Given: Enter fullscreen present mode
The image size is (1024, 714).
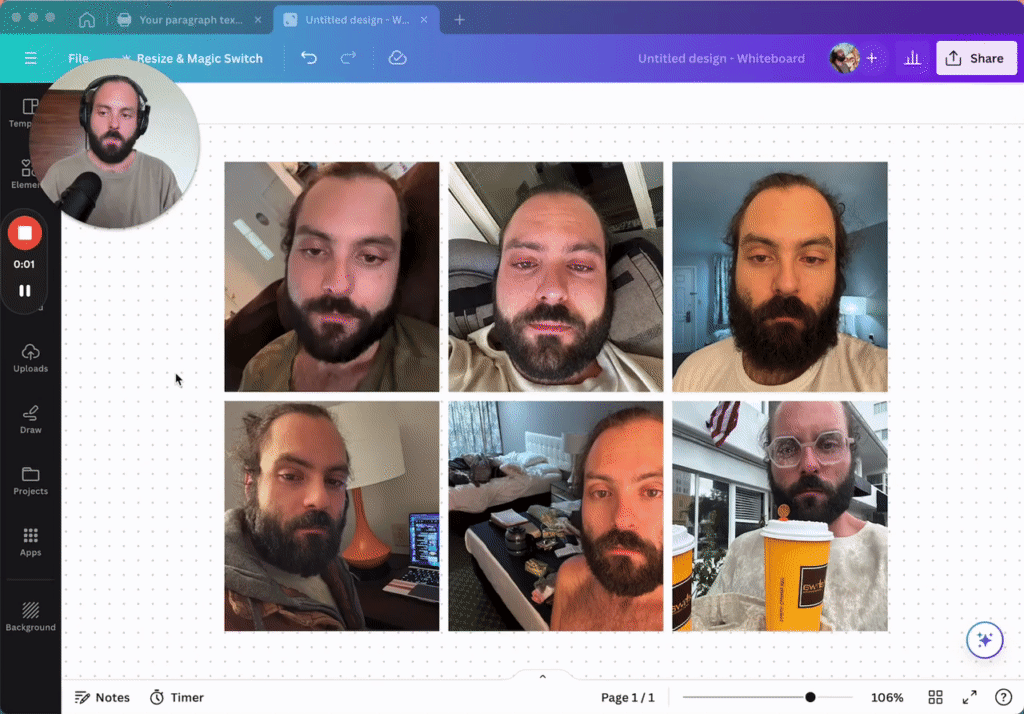Looking at the screenshot, I should (x=970, y=697).
